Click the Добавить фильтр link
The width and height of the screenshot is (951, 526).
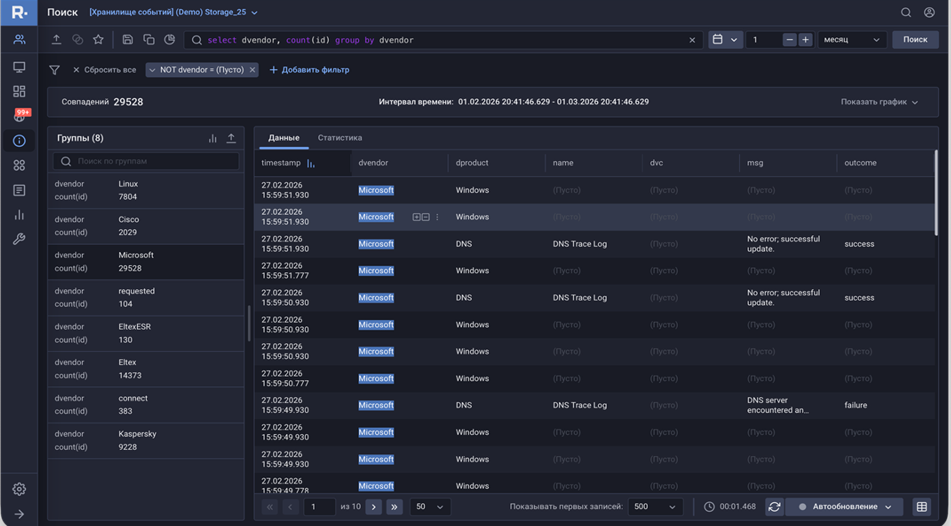pos(309,70)
